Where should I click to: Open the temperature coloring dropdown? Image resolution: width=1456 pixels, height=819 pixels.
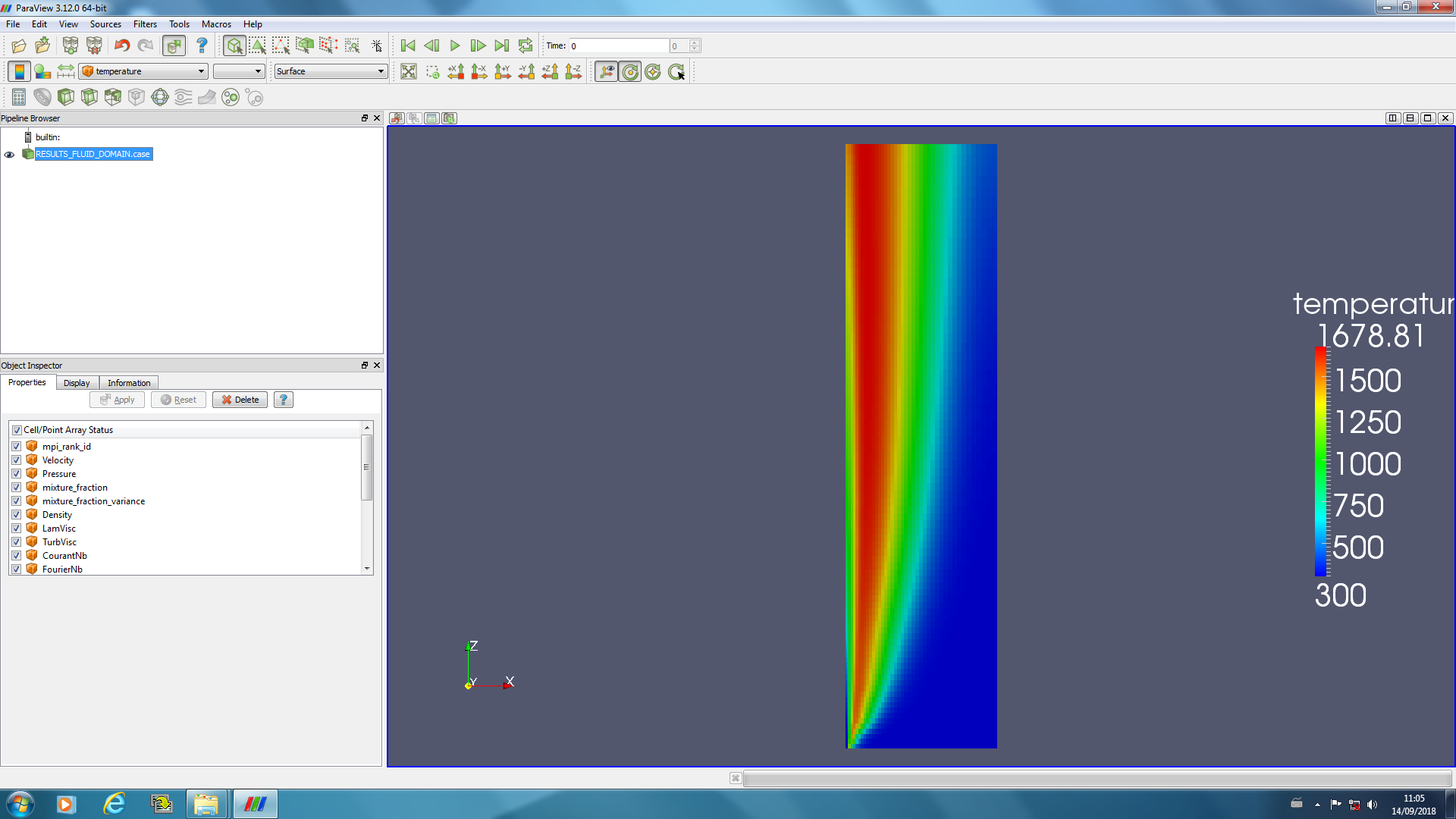pos(144,71)
